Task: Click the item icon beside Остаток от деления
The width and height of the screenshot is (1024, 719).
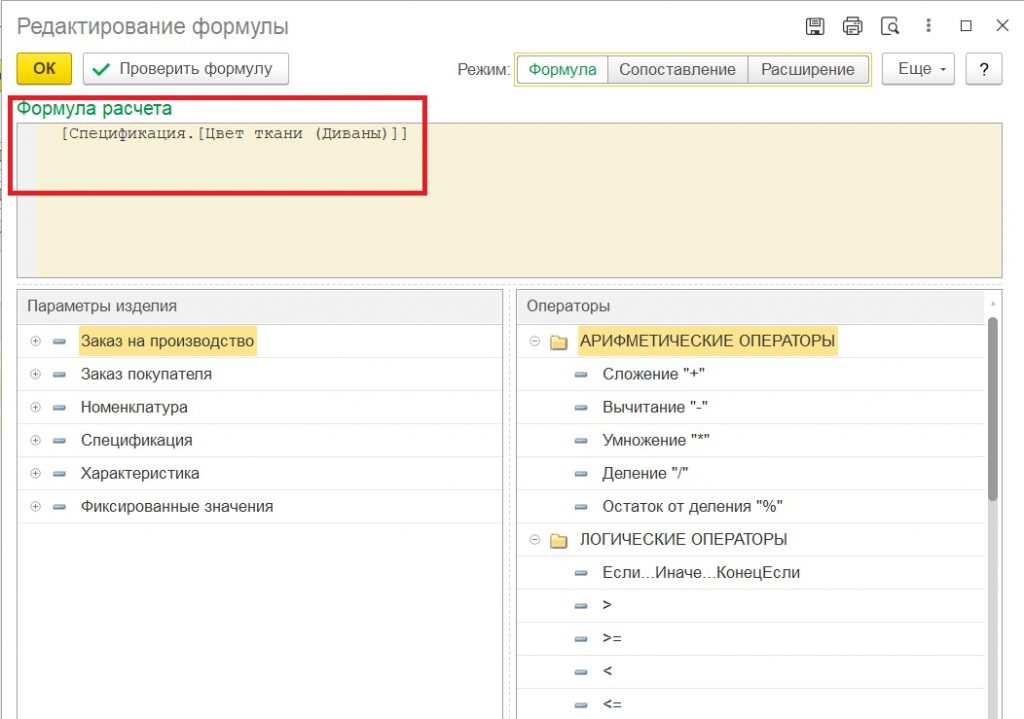Action: click(581, 507)
